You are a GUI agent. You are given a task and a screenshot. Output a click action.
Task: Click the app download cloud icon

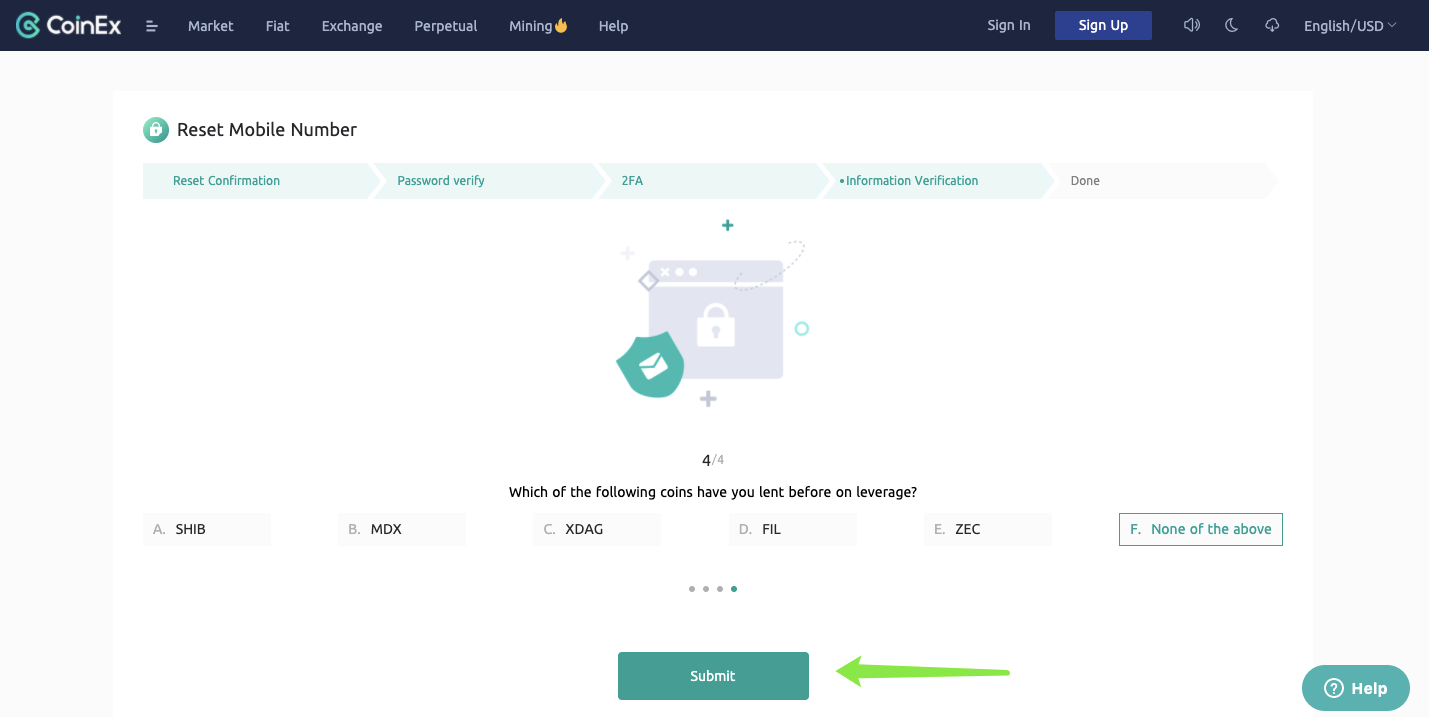(x=1271, y=25)
